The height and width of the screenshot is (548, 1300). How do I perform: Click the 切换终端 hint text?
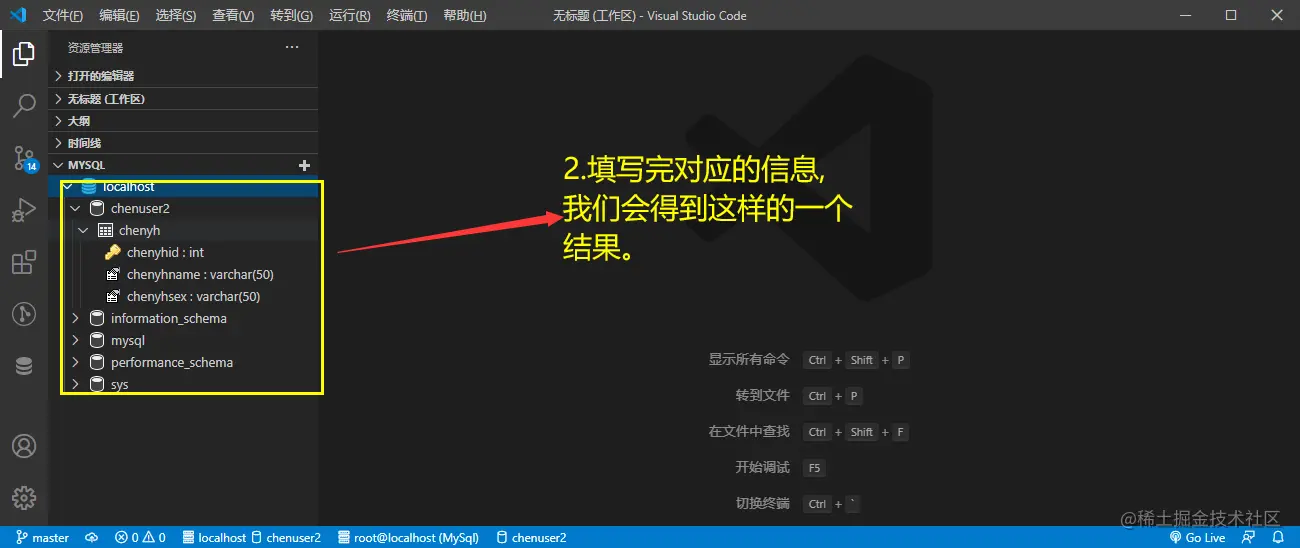(x=762, y=504)
